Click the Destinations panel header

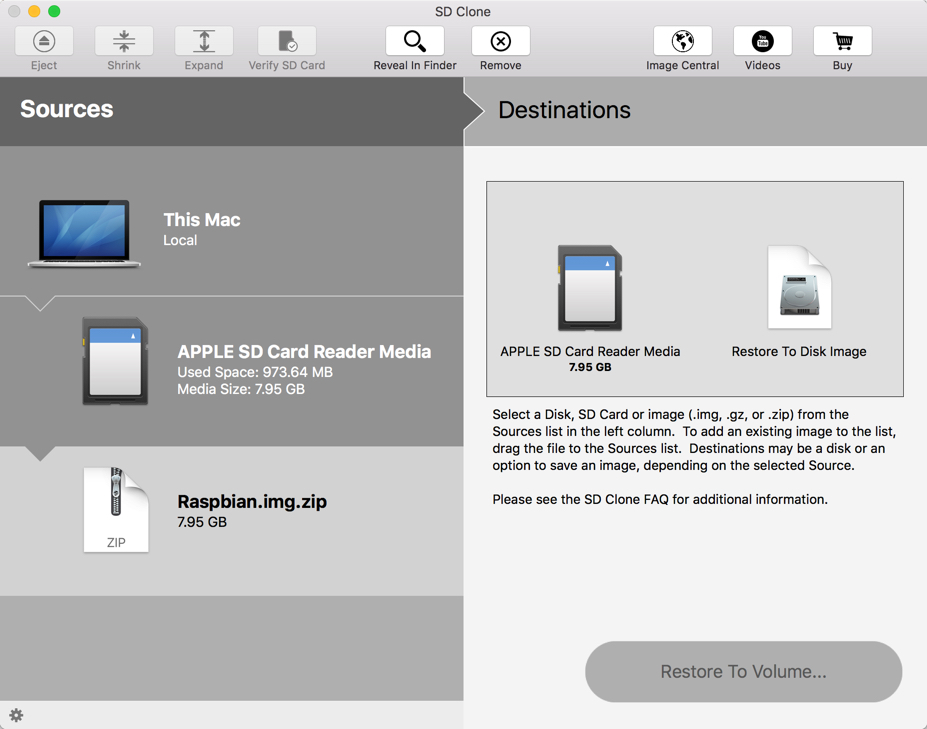click(696, 112)
